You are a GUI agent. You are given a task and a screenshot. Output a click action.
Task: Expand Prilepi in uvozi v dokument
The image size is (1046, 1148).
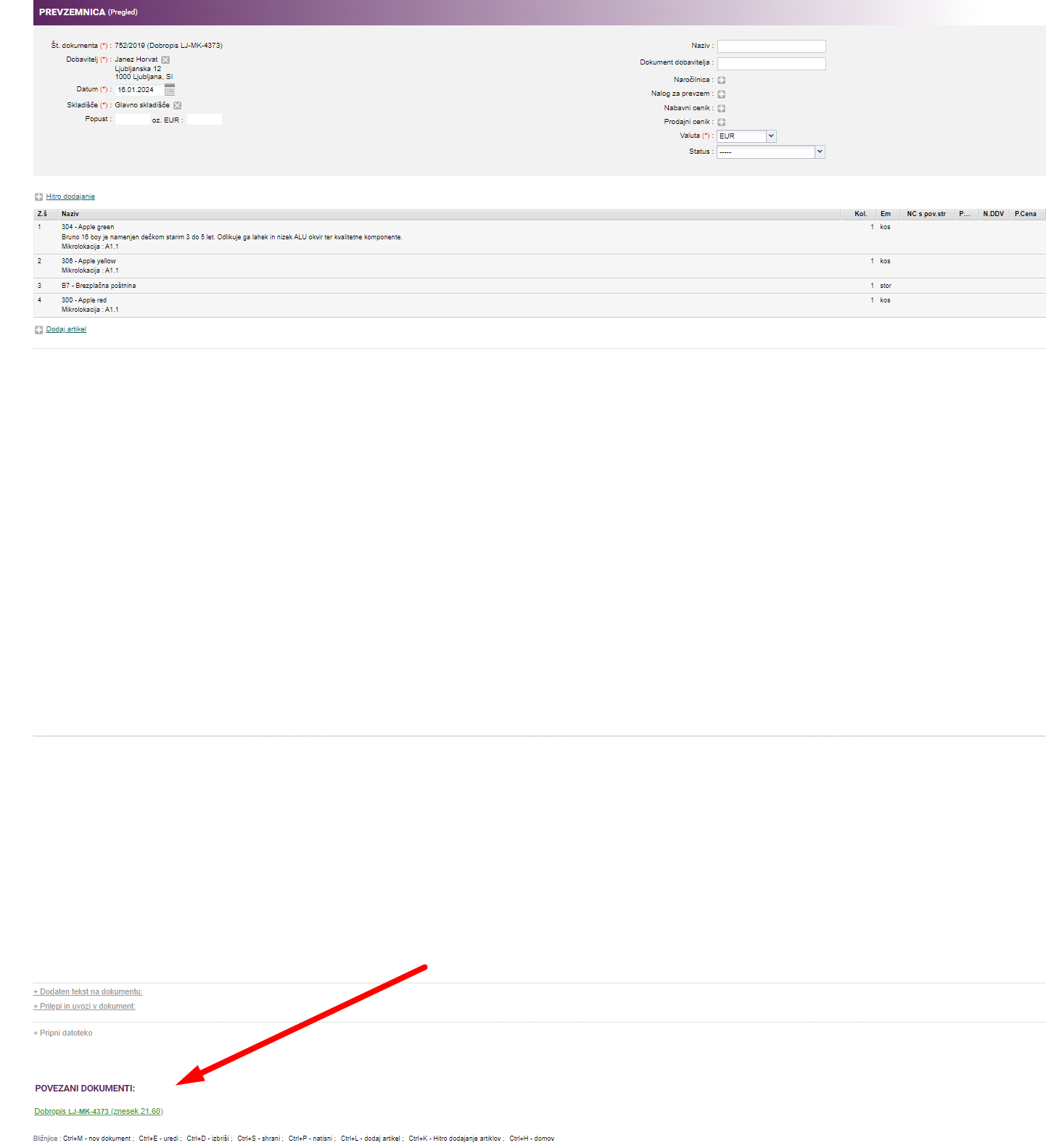(x=84, y=1006)
